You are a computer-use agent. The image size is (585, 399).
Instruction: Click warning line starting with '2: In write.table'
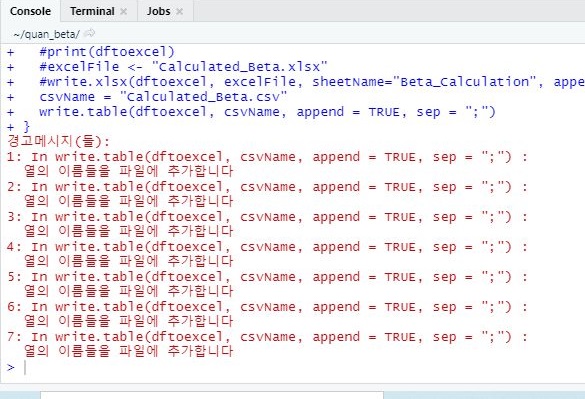click(267, 187)
